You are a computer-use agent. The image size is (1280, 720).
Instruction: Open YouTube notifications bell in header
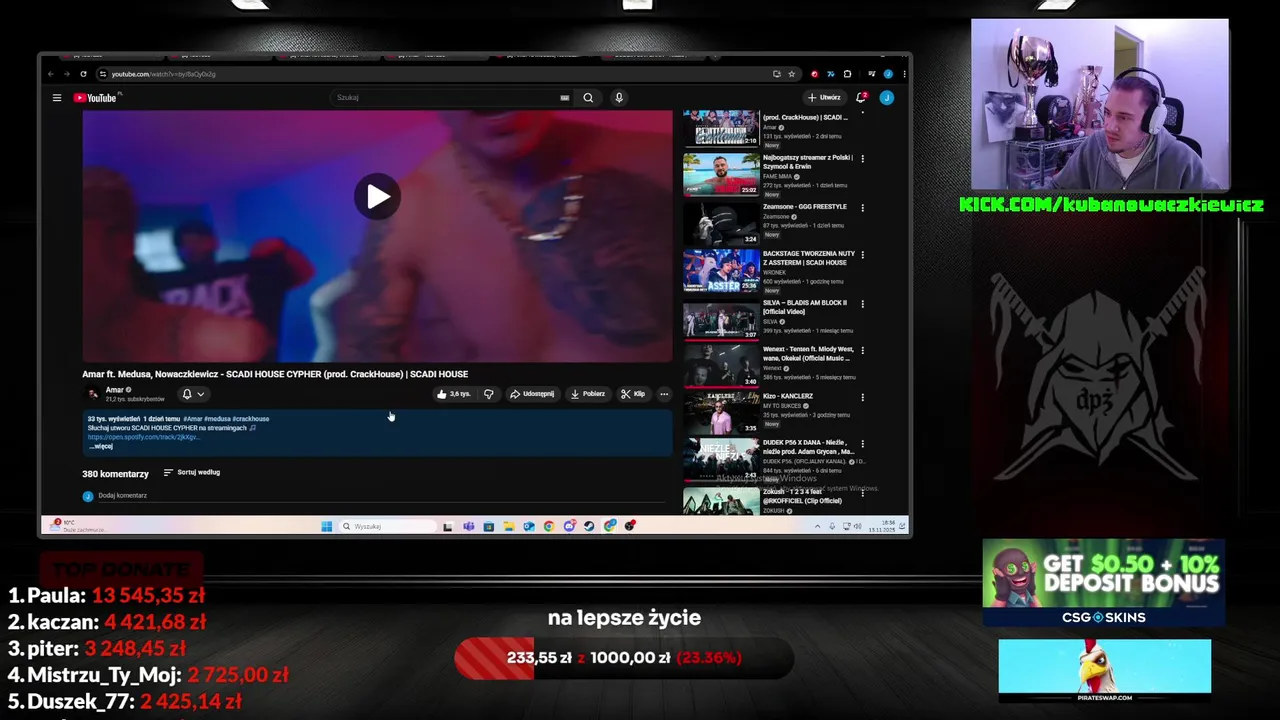click(x=860, y=98)
